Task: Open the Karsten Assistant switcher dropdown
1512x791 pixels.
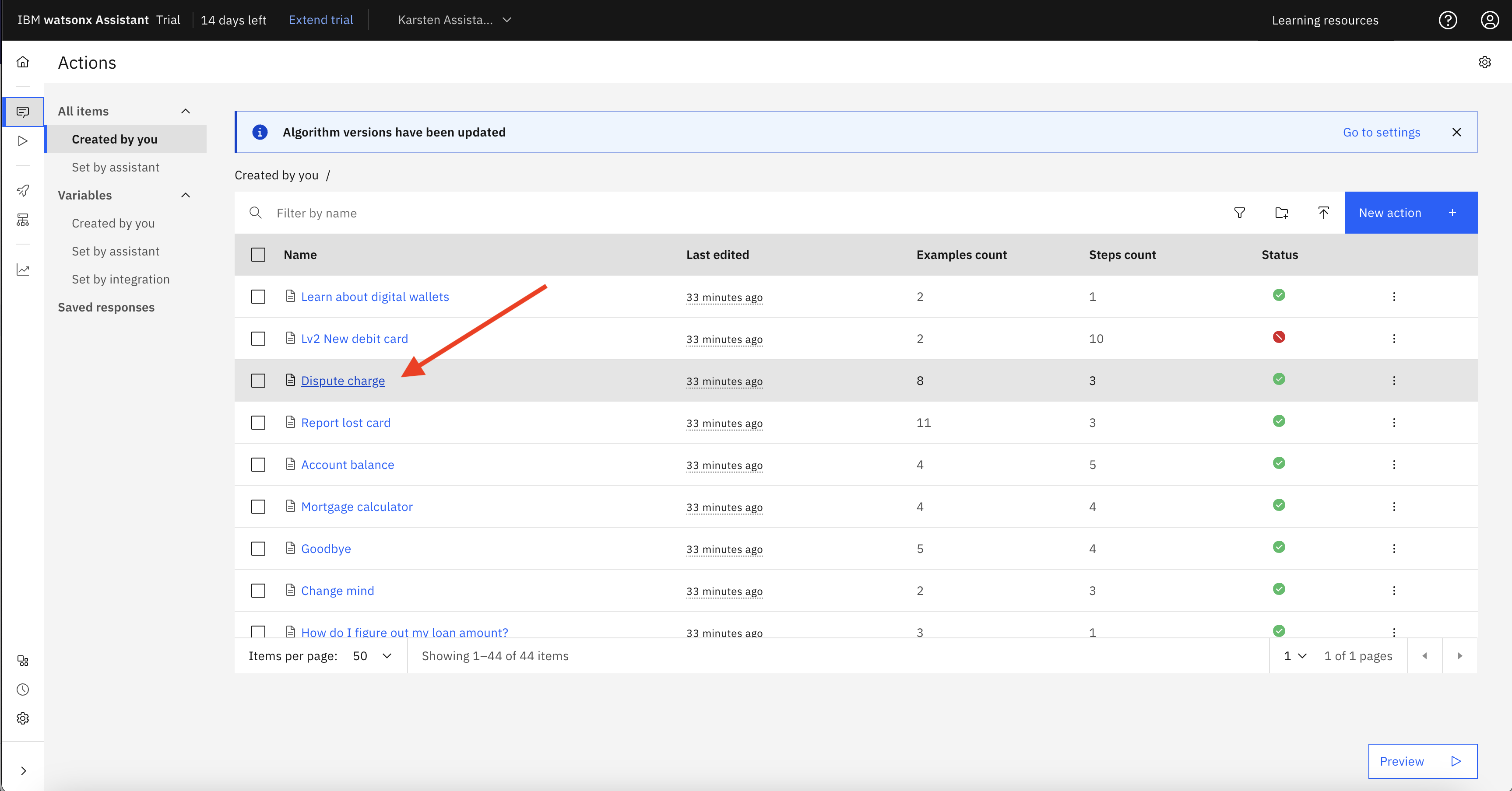Action: [454, 20]
